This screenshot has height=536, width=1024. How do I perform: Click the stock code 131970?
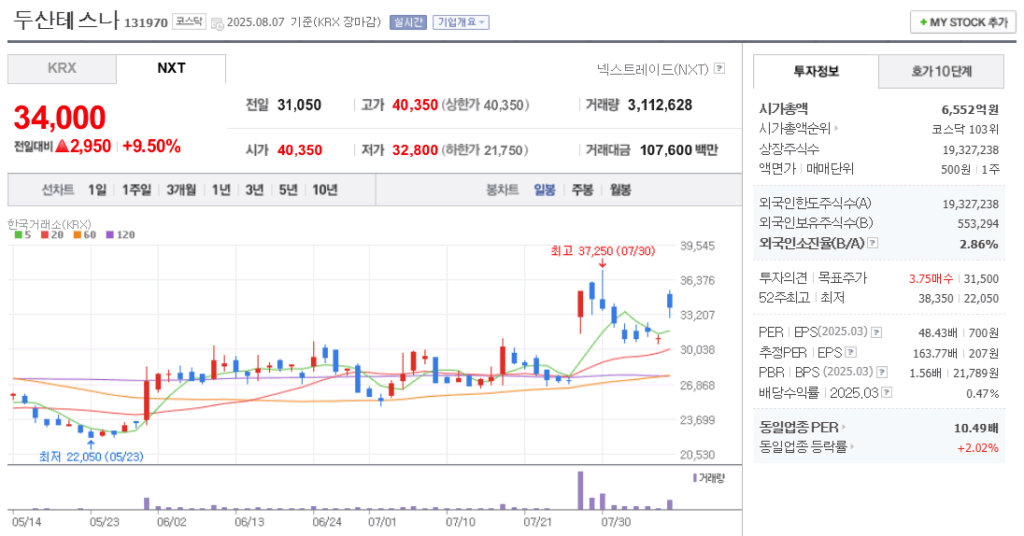[x=146, y=23]
